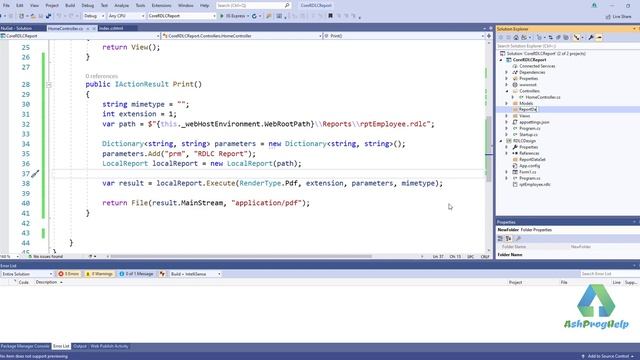
Task: Select Startup.cs in Solution Explorer
Action: coord(528,135)
